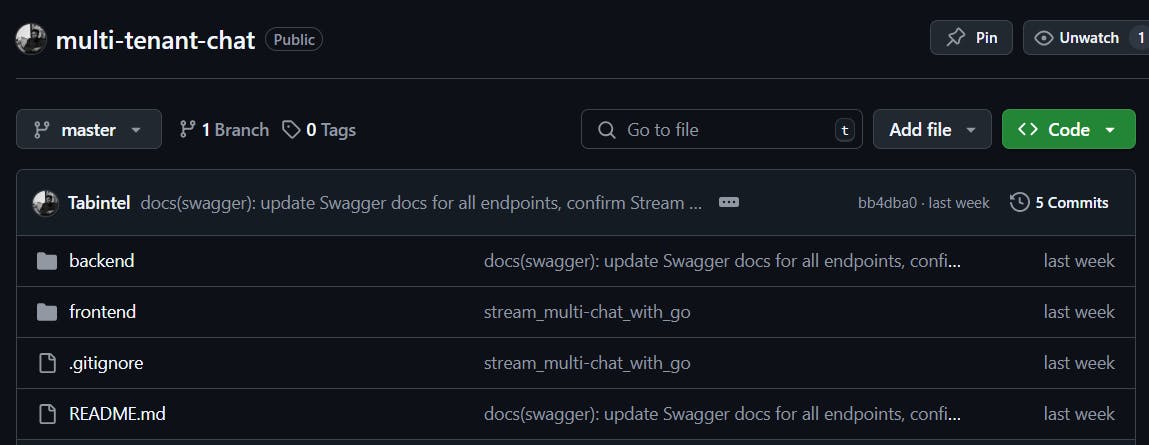
Task: Open commit hash bb4dba0
Action: pyautogui.click(x=886, y=203)
